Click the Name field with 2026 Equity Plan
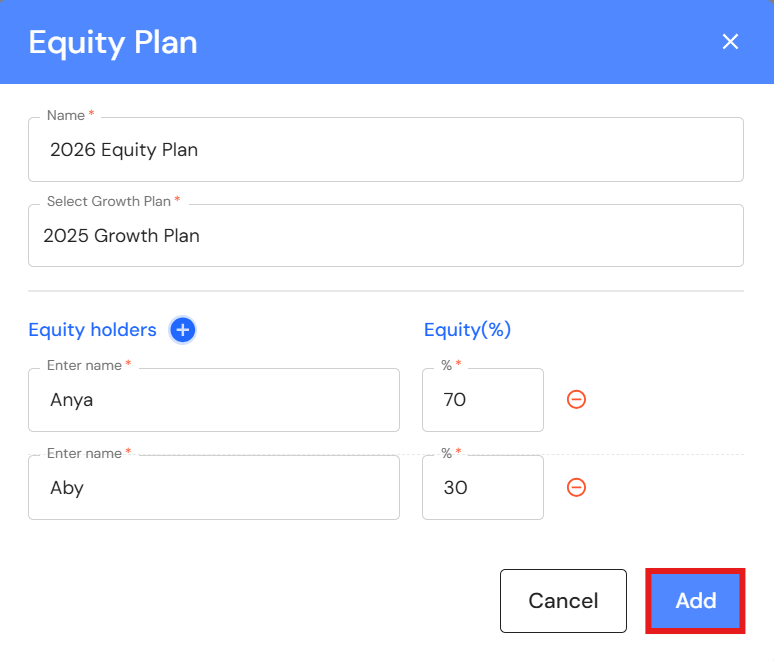Screen dimensions: 774x660 click(x=385, y=150)
